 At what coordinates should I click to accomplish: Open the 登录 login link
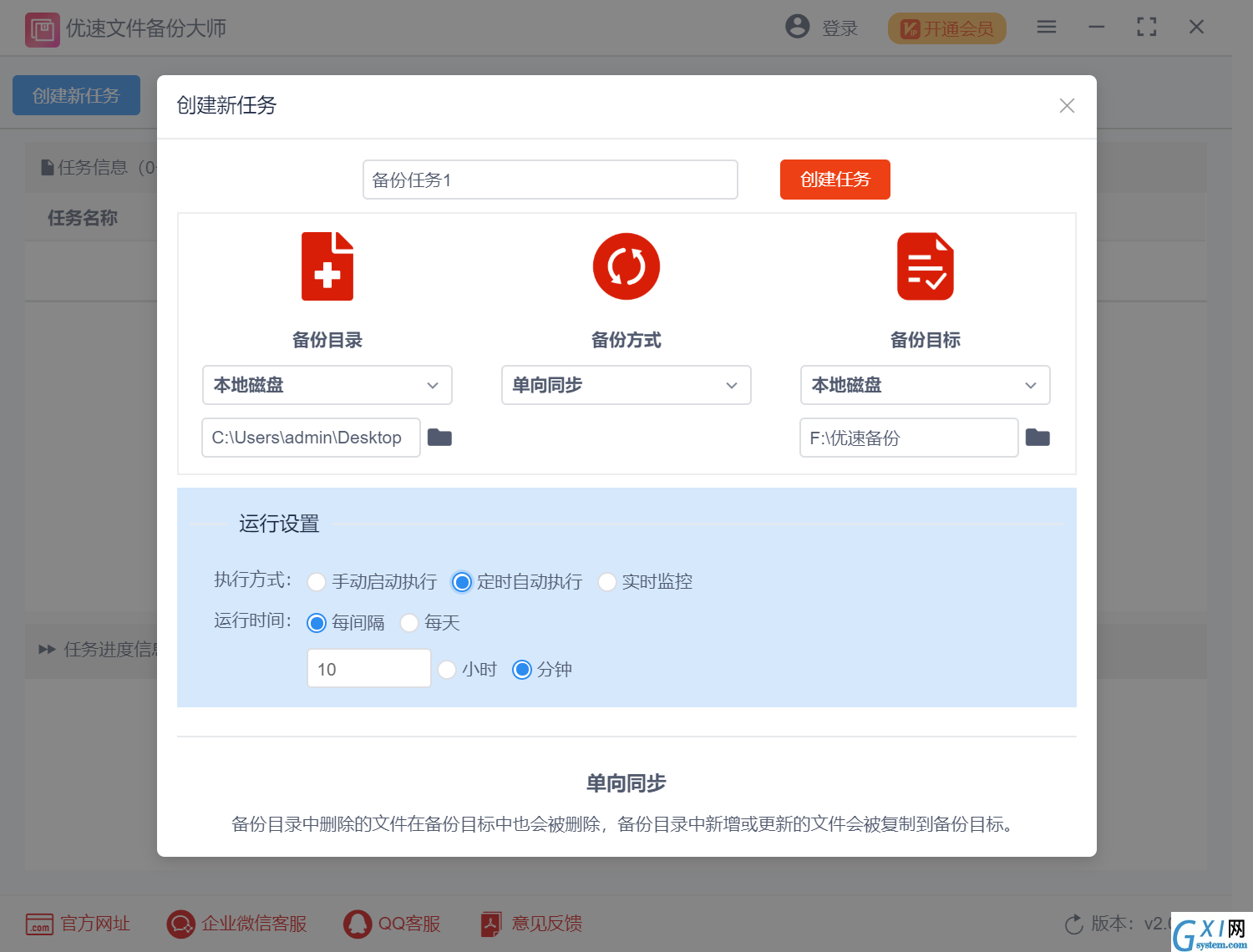point(840,28)
